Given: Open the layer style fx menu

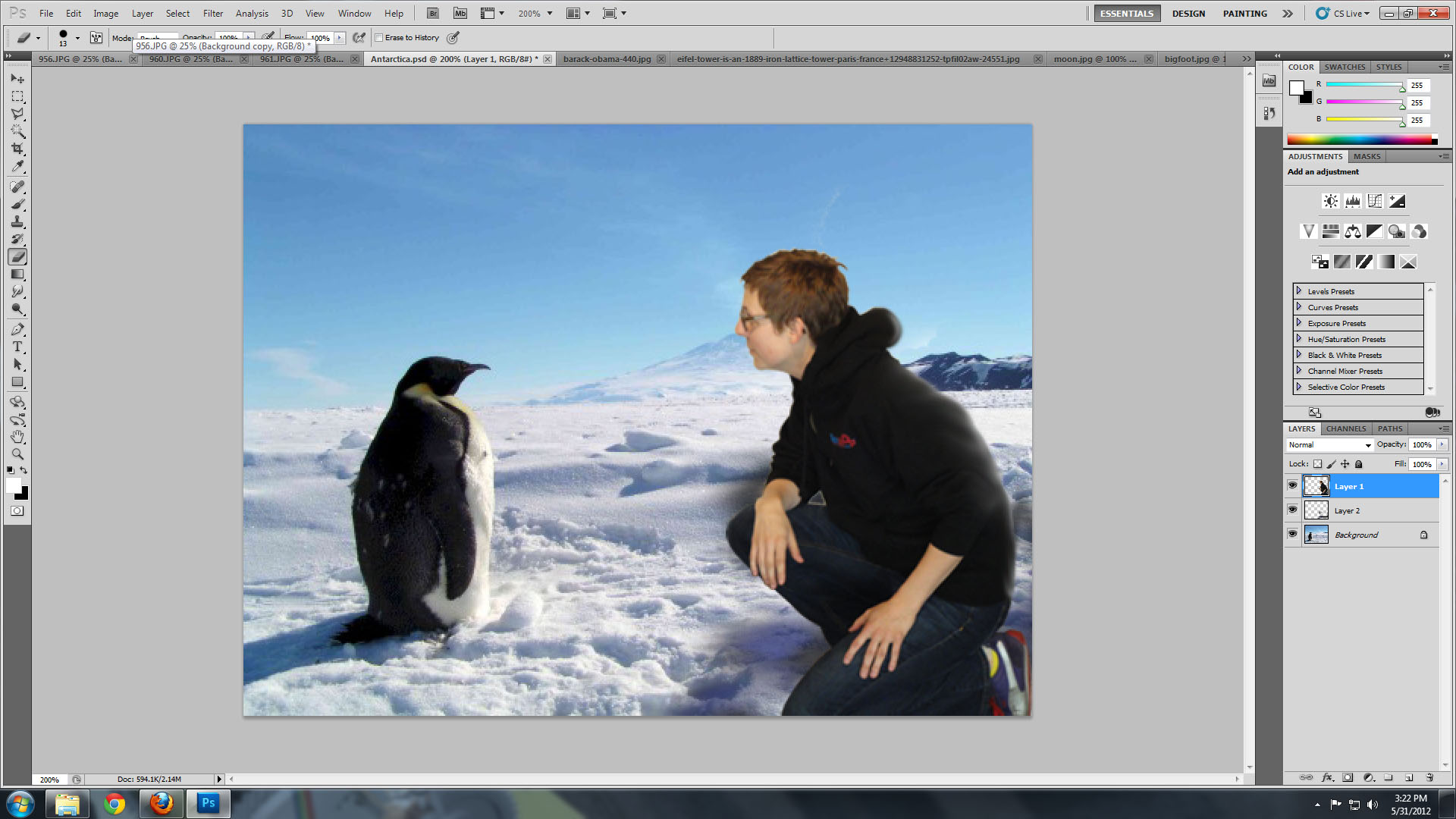Looking at the screenshot, I should [1327, 777].
